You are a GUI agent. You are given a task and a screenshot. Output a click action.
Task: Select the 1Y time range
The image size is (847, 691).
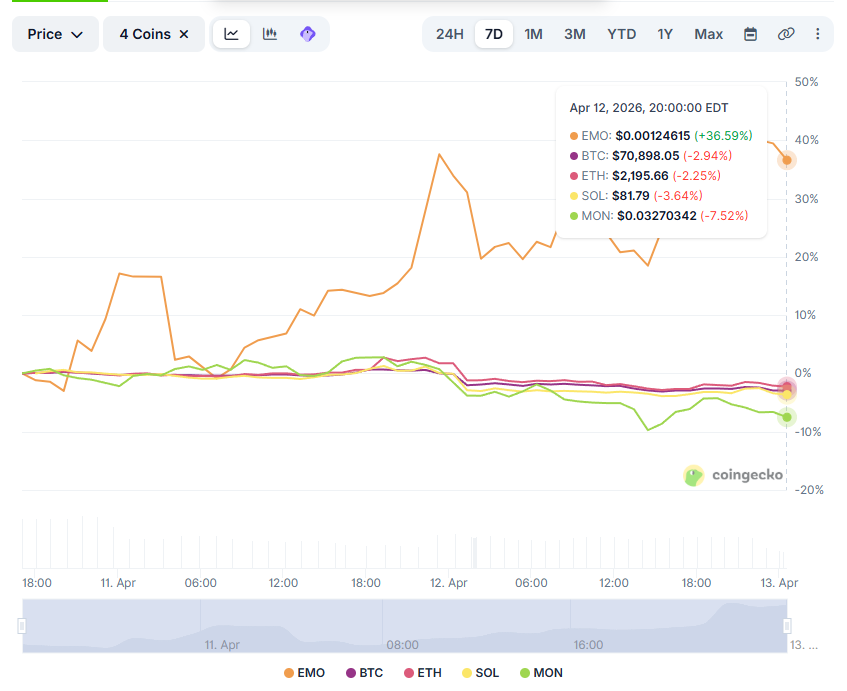[x=665, y=34]
